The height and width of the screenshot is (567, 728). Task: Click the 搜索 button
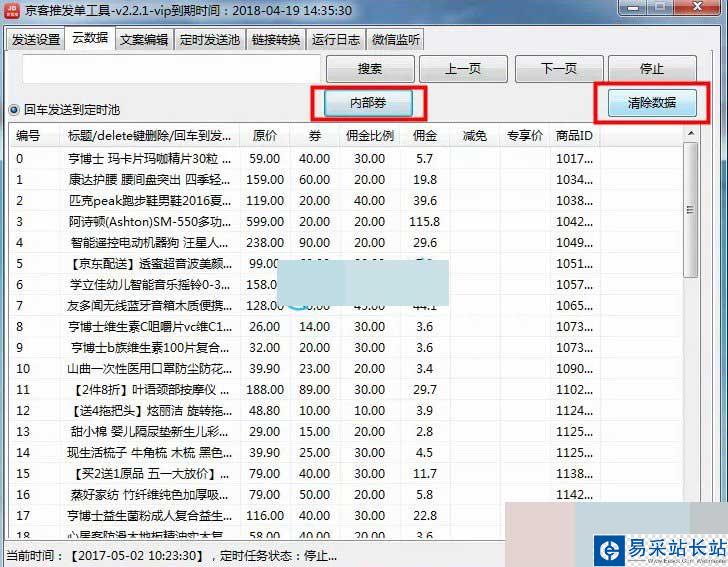(x=370, y=69)
